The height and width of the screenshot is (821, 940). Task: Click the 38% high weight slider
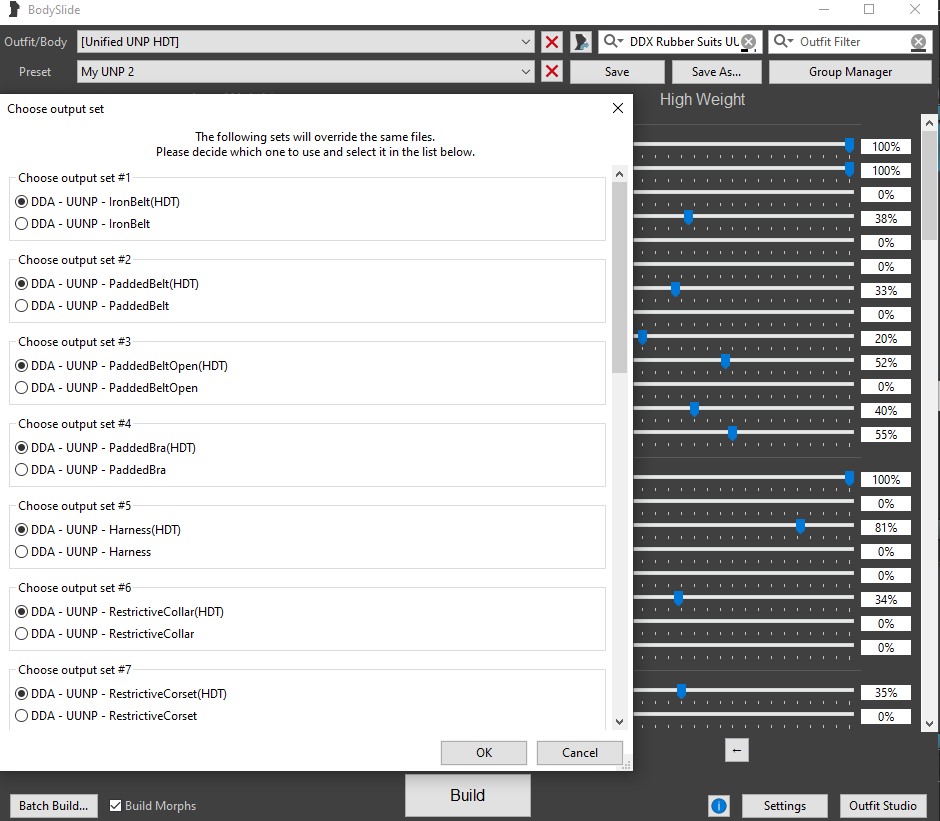click(x=688, y=217)
